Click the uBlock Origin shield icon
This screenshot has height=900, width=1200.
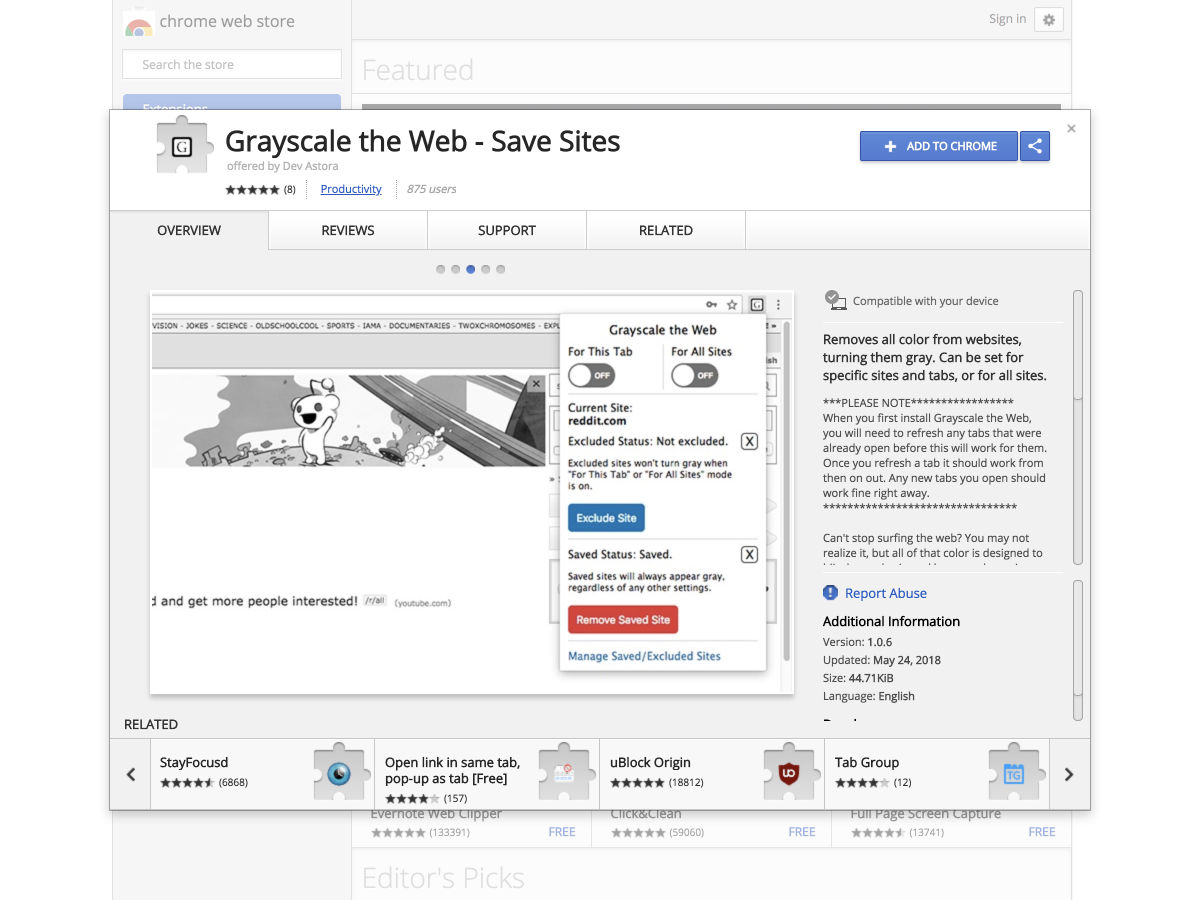tap(788, 772)
